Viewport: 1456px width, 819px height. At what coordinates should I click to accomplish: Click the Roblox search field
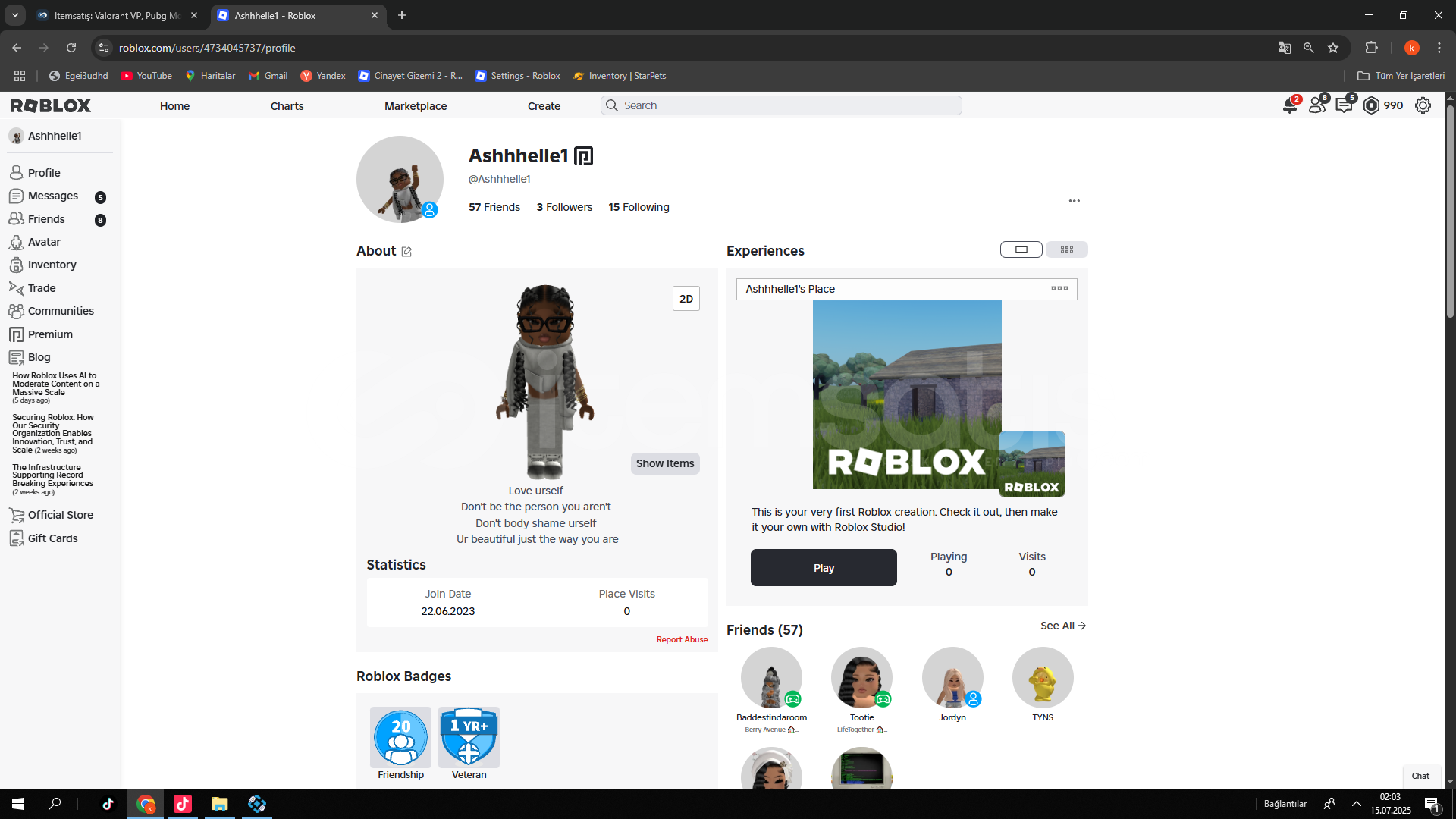tap(781, 105)
